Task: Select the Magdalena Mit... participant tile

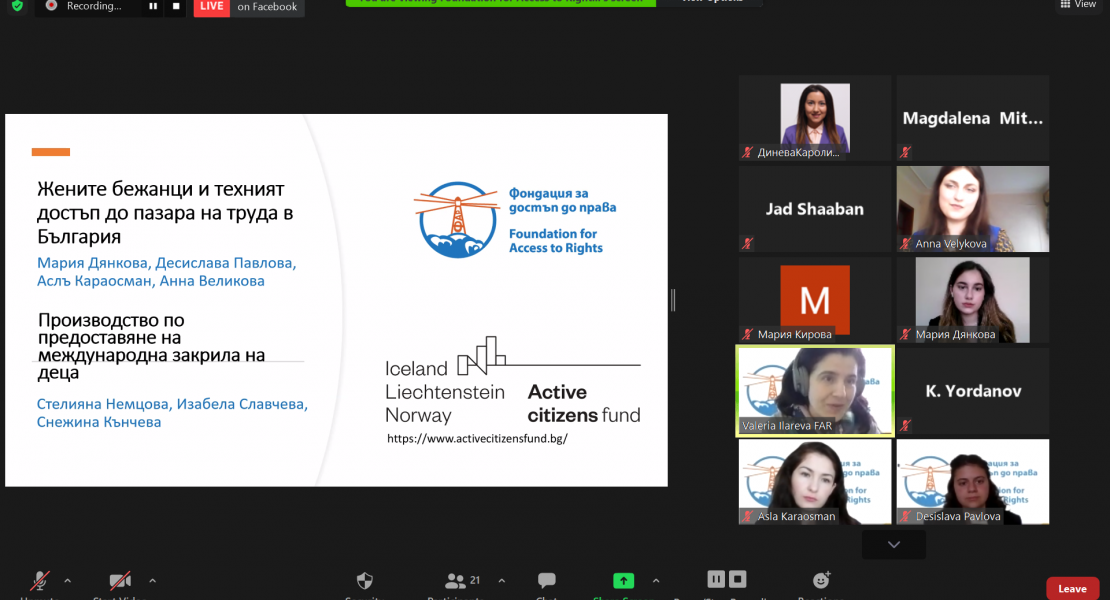Action: pos(973,118)
